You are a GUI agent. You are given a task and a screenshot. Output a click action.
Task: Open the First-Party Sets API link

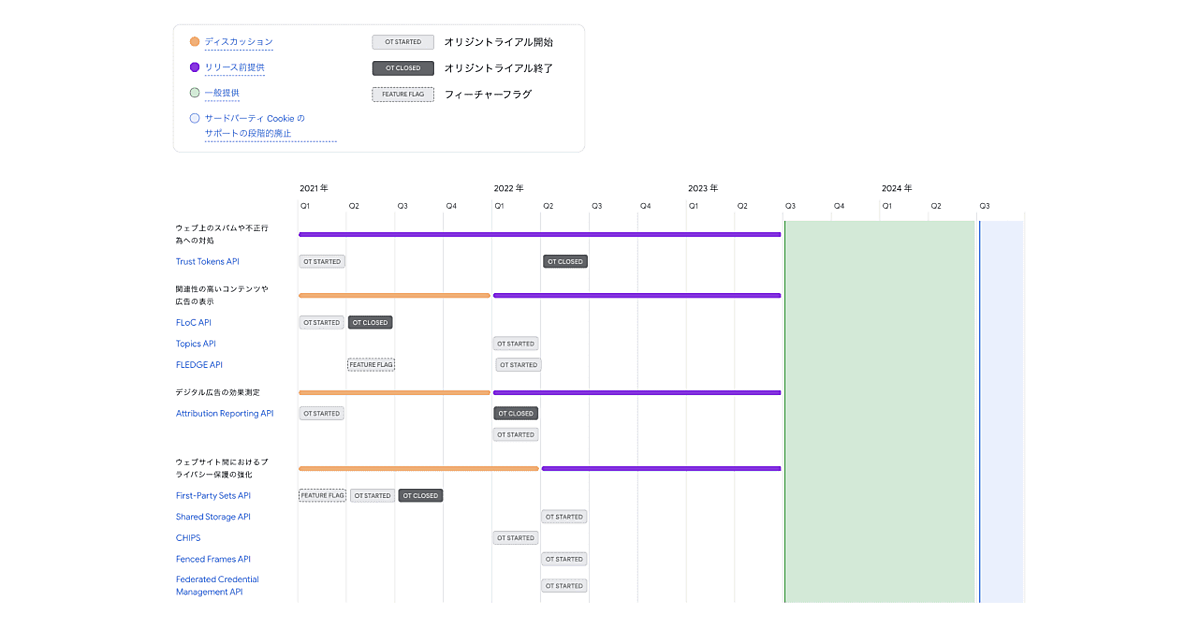213,496
